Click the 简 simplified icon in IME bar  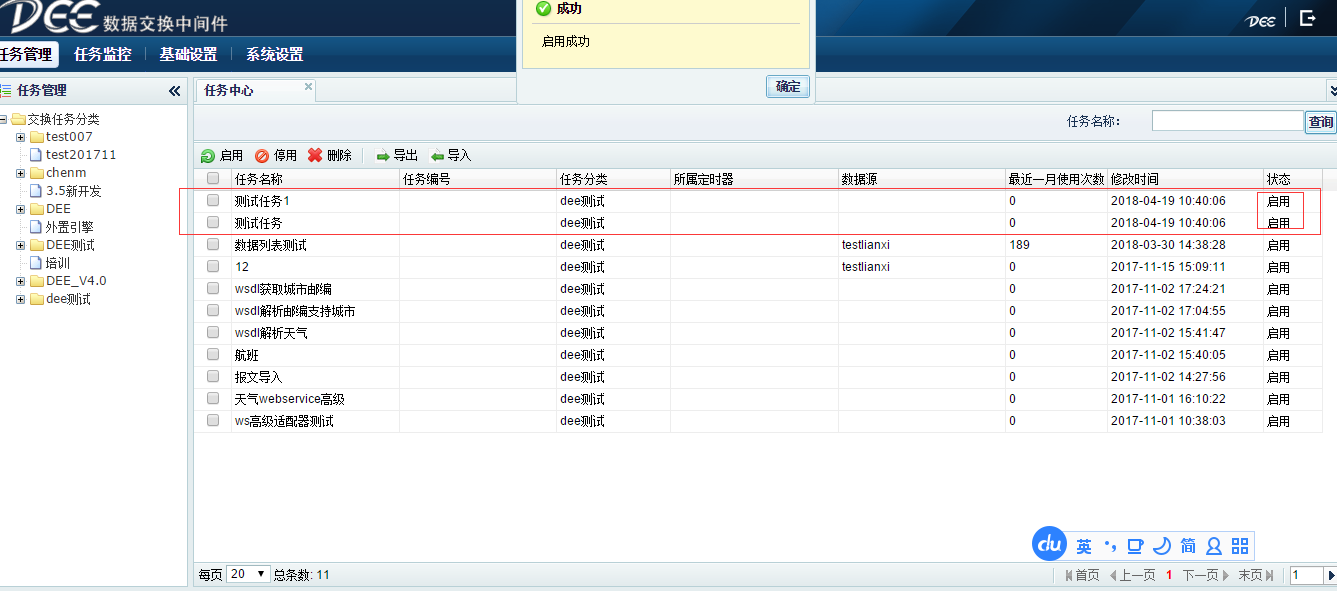1188,546
